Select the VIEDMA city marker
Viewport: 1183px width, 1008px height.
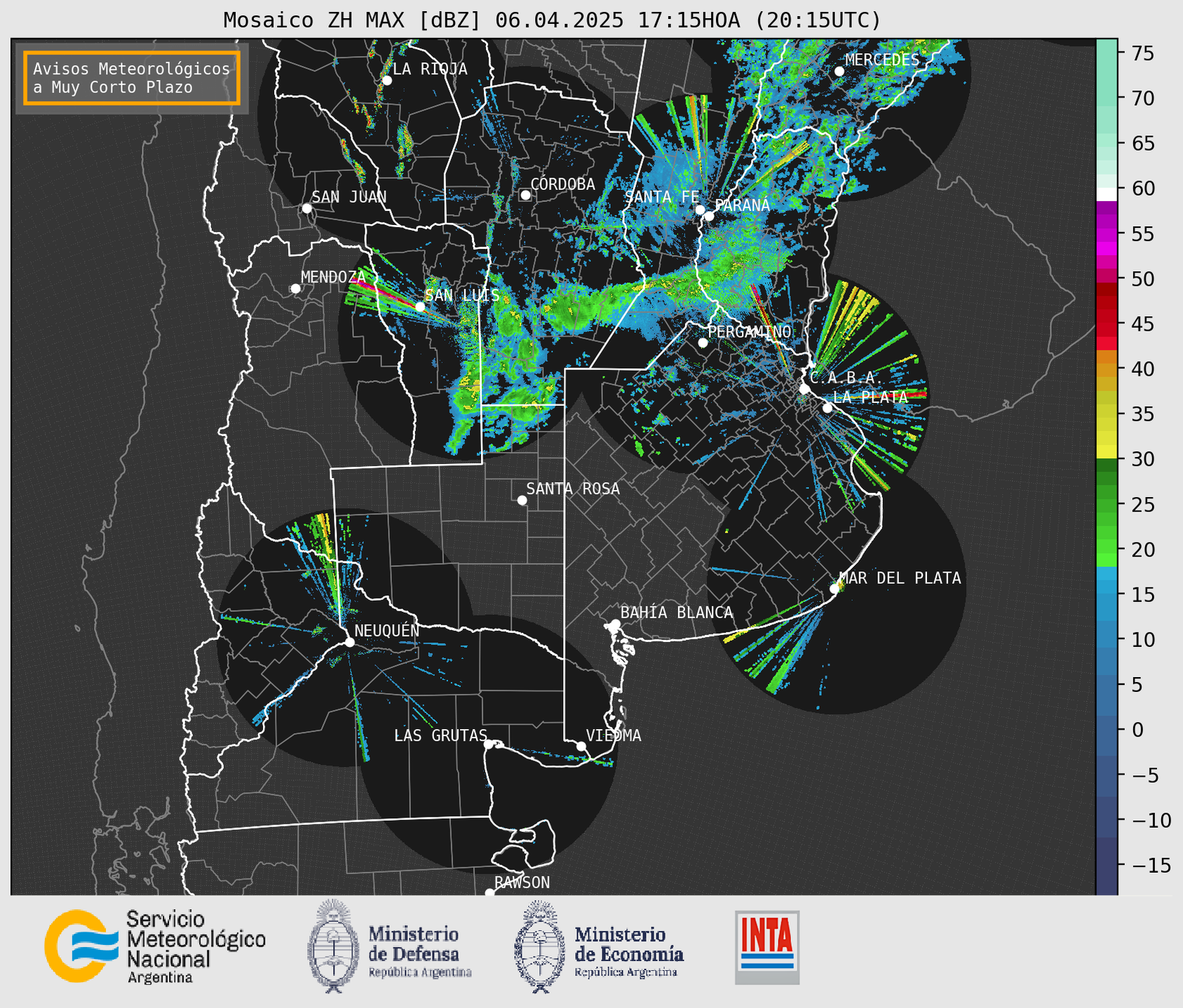click(x=581, y=747)
